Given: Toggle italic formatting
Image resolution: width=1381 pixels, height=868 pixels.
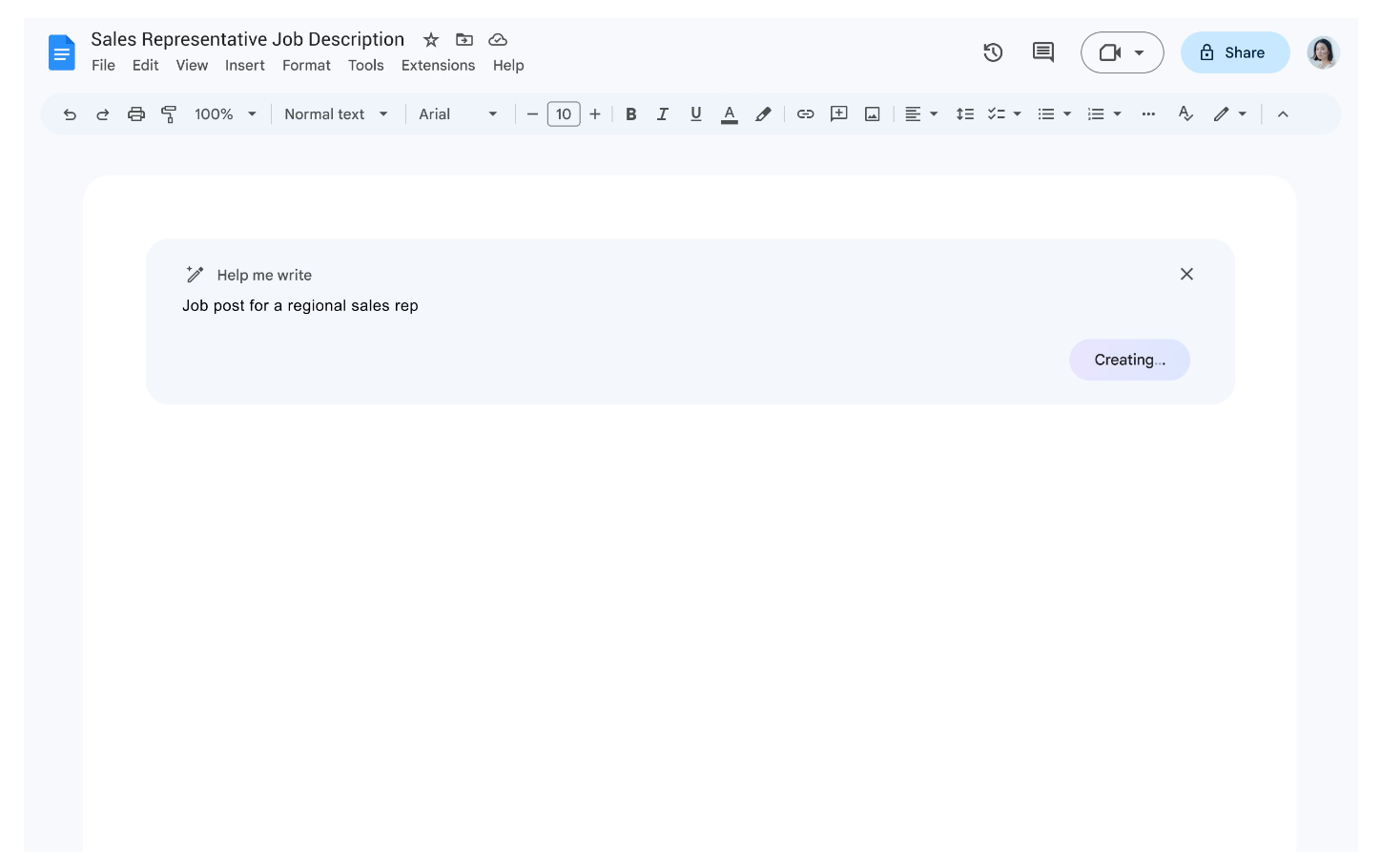Looking at the screenshot, I should tap(663, 114).
